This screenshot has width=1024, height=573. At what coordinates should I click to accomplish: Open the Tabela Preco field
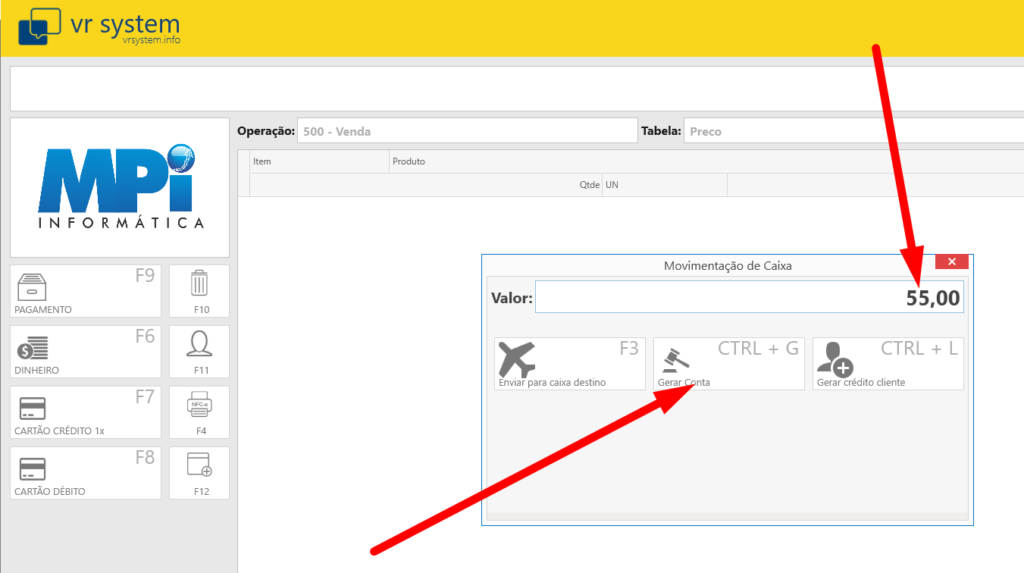click(852, 131)
